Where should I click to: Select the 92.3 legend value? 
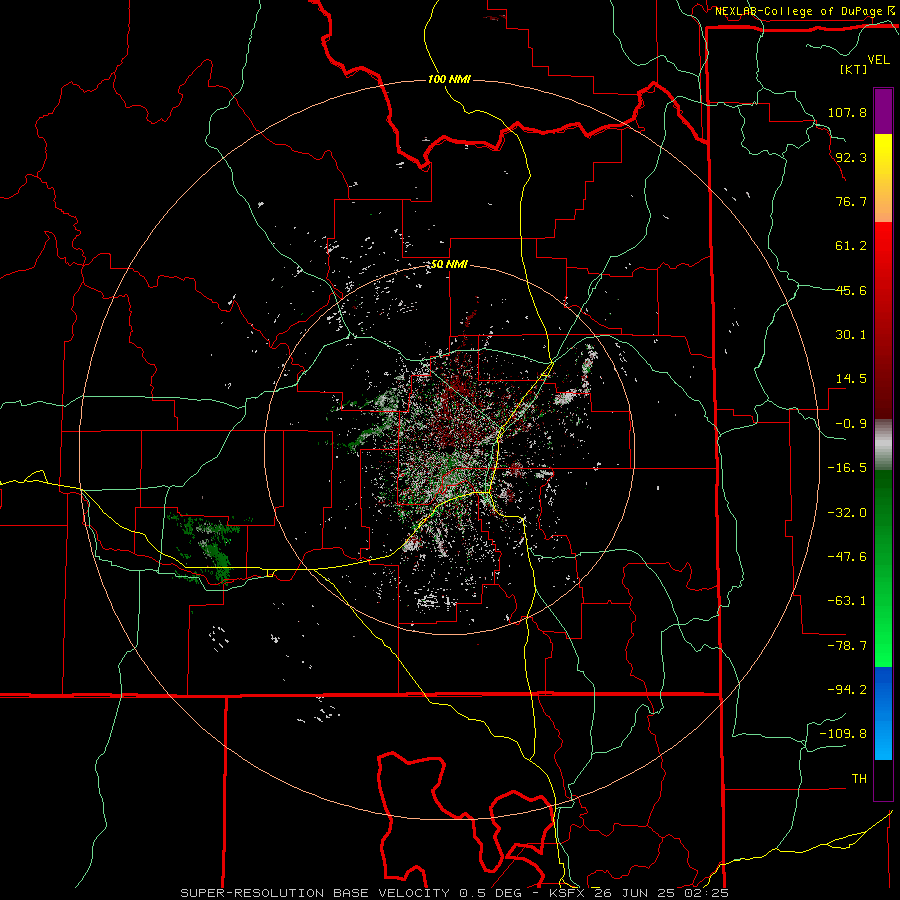pos(851,157)
